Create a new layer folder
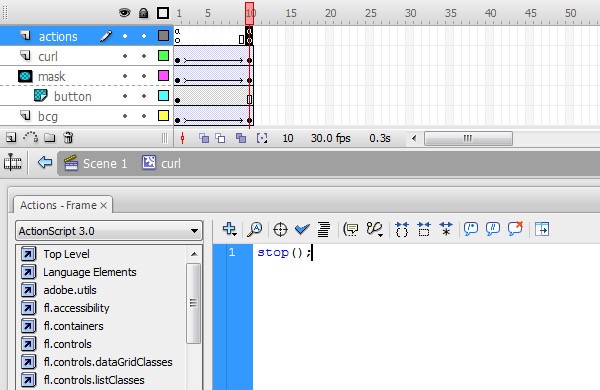 click(x=50, y=137)
